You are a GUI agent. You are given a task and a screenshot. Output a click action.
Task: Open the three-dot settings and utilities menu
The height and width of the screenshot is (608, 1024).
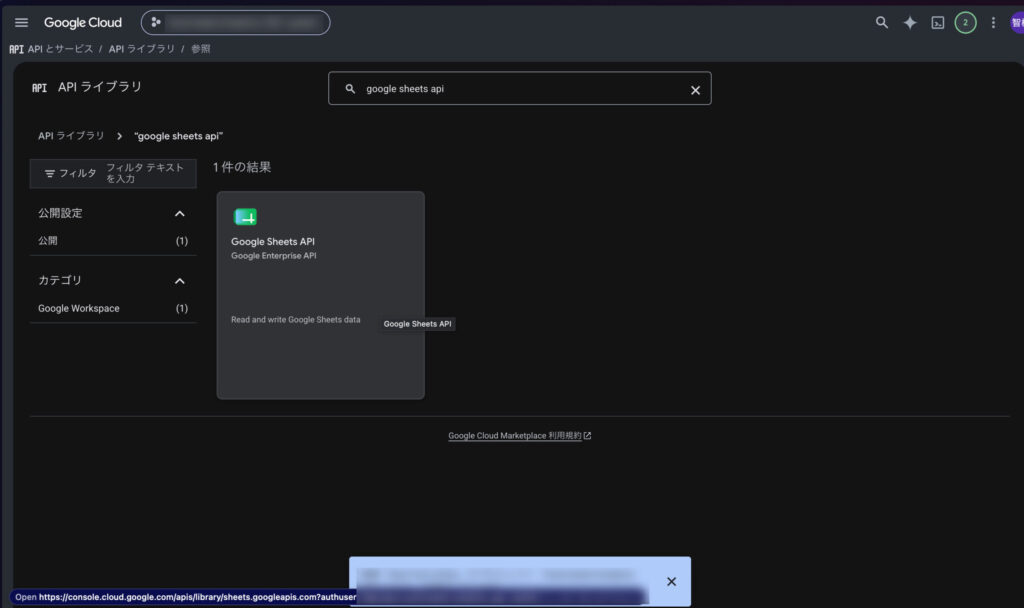click(993, 23)
